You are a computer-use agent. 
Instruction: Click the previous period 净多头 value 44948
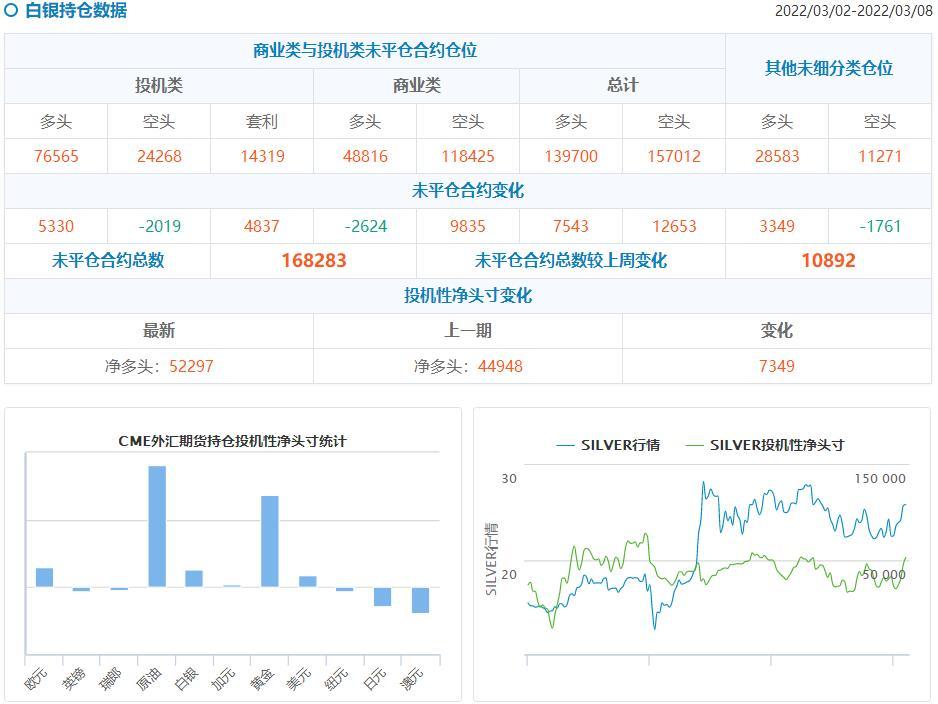click(500, 366)
